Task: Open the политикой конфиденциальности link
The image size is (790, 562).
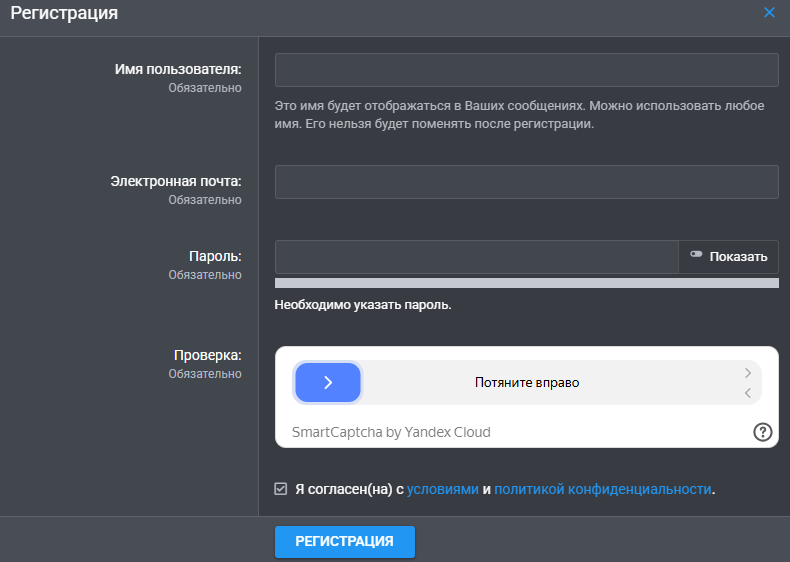Action: pos(603,489)
